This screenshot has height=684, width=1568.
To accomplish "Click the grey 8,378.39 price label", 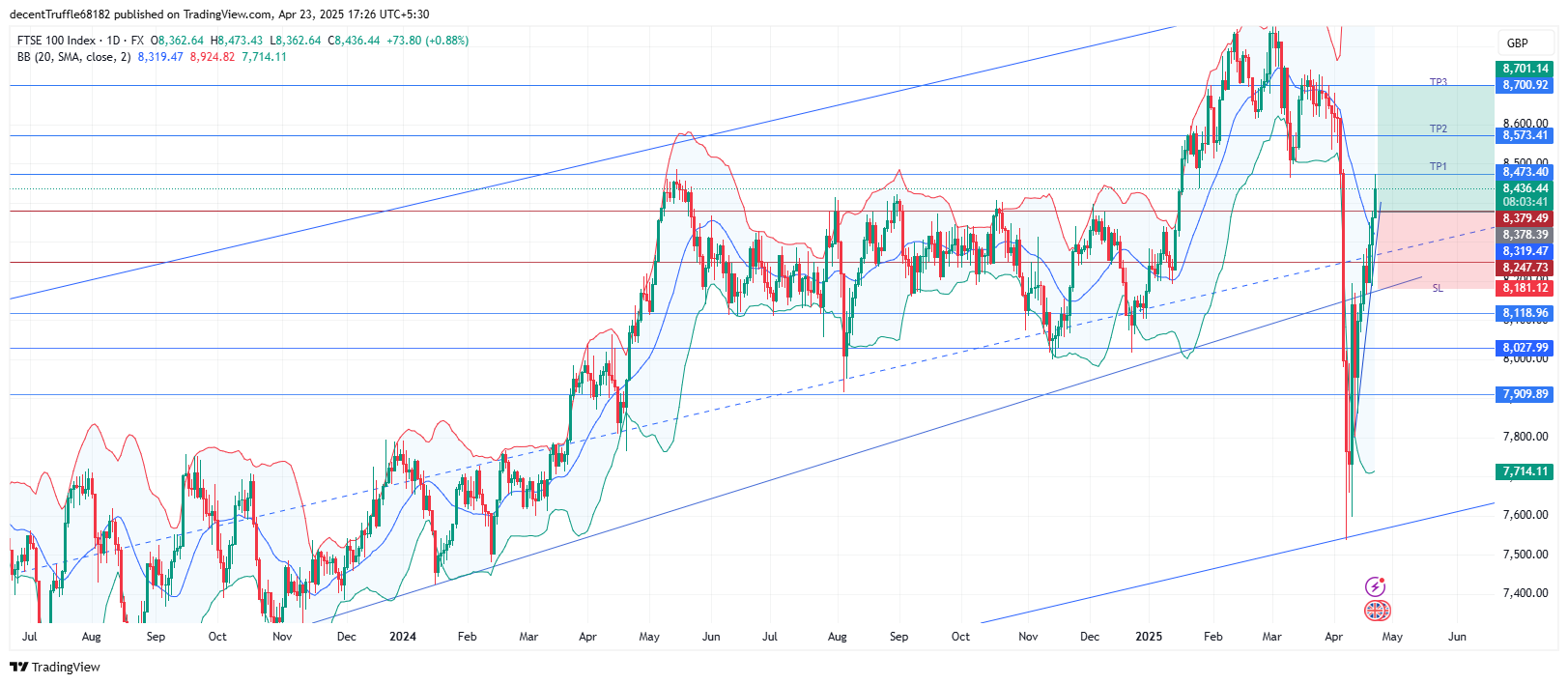I will pyautogui.click(x=1525, y=235).
